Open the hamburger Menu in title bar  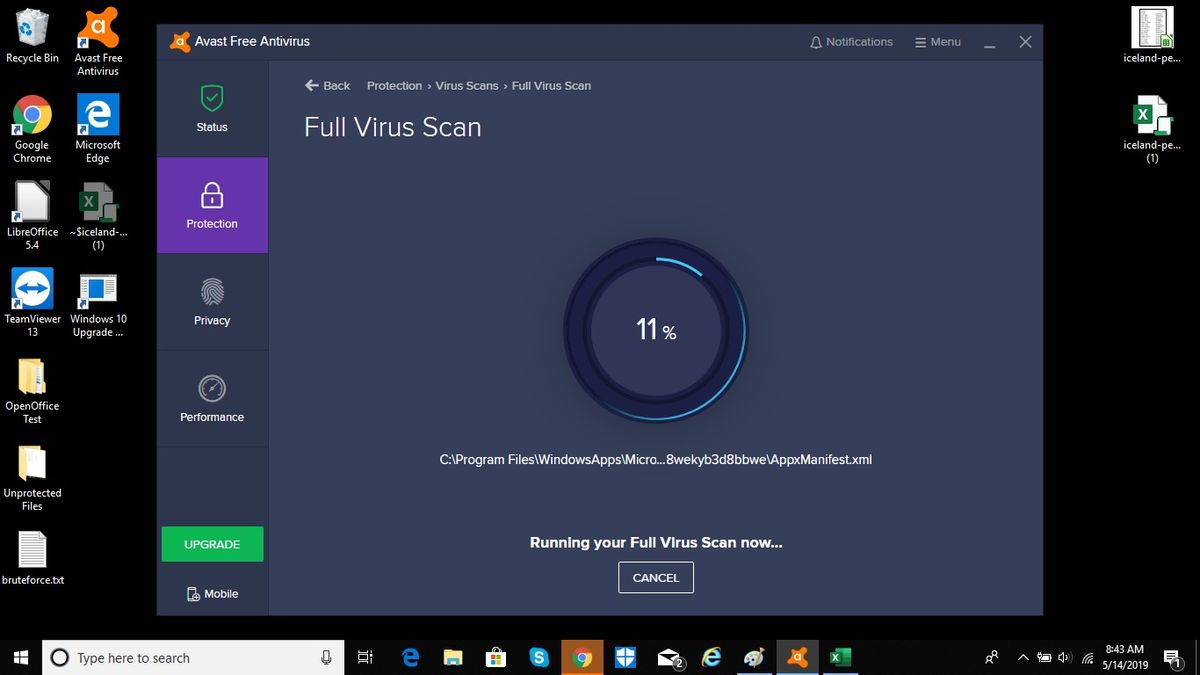(x=937, y=41)
